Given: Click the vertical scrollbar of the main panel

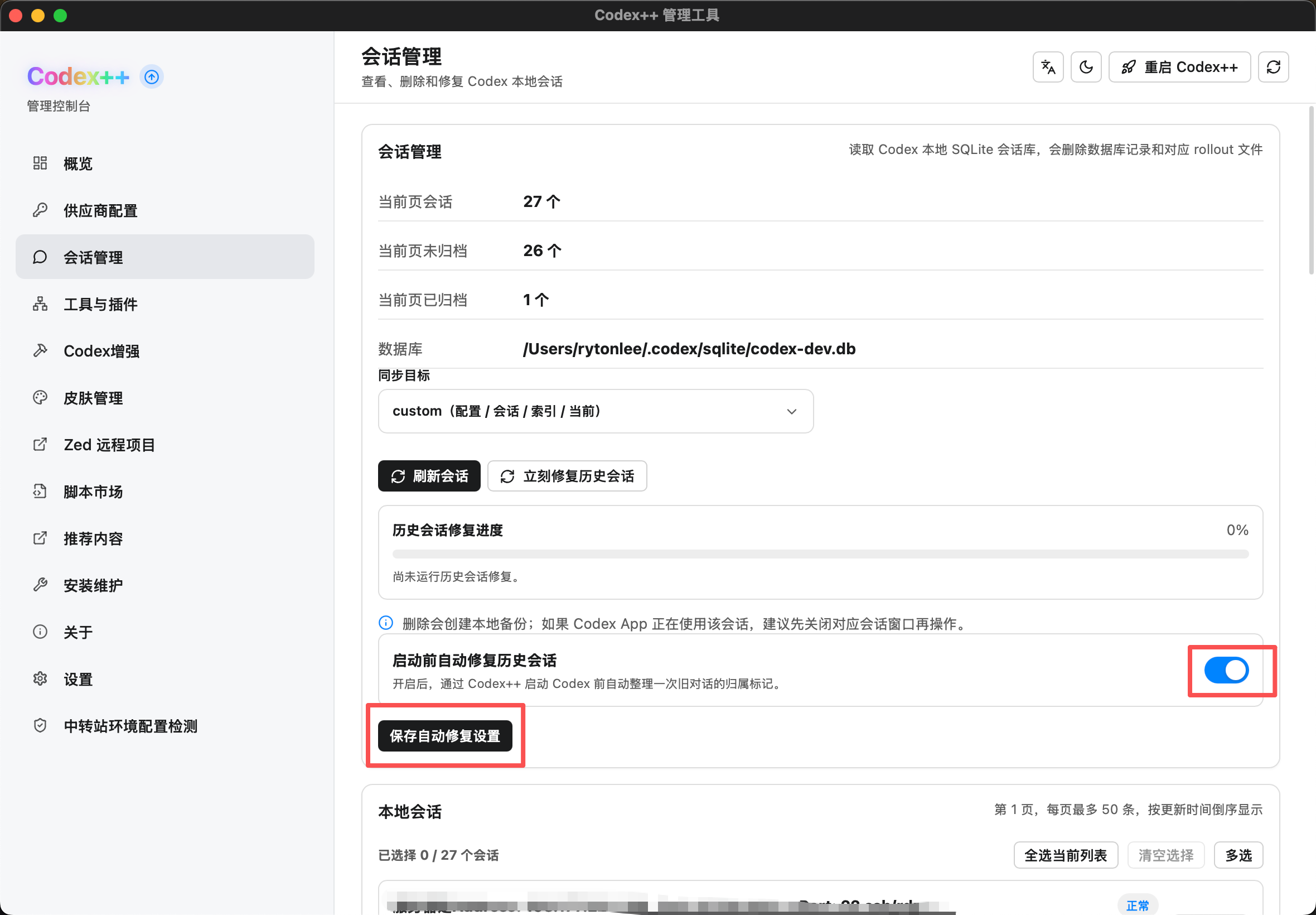Looking at the screenshot, I should pyautogui.click(x=1311, y=190).
